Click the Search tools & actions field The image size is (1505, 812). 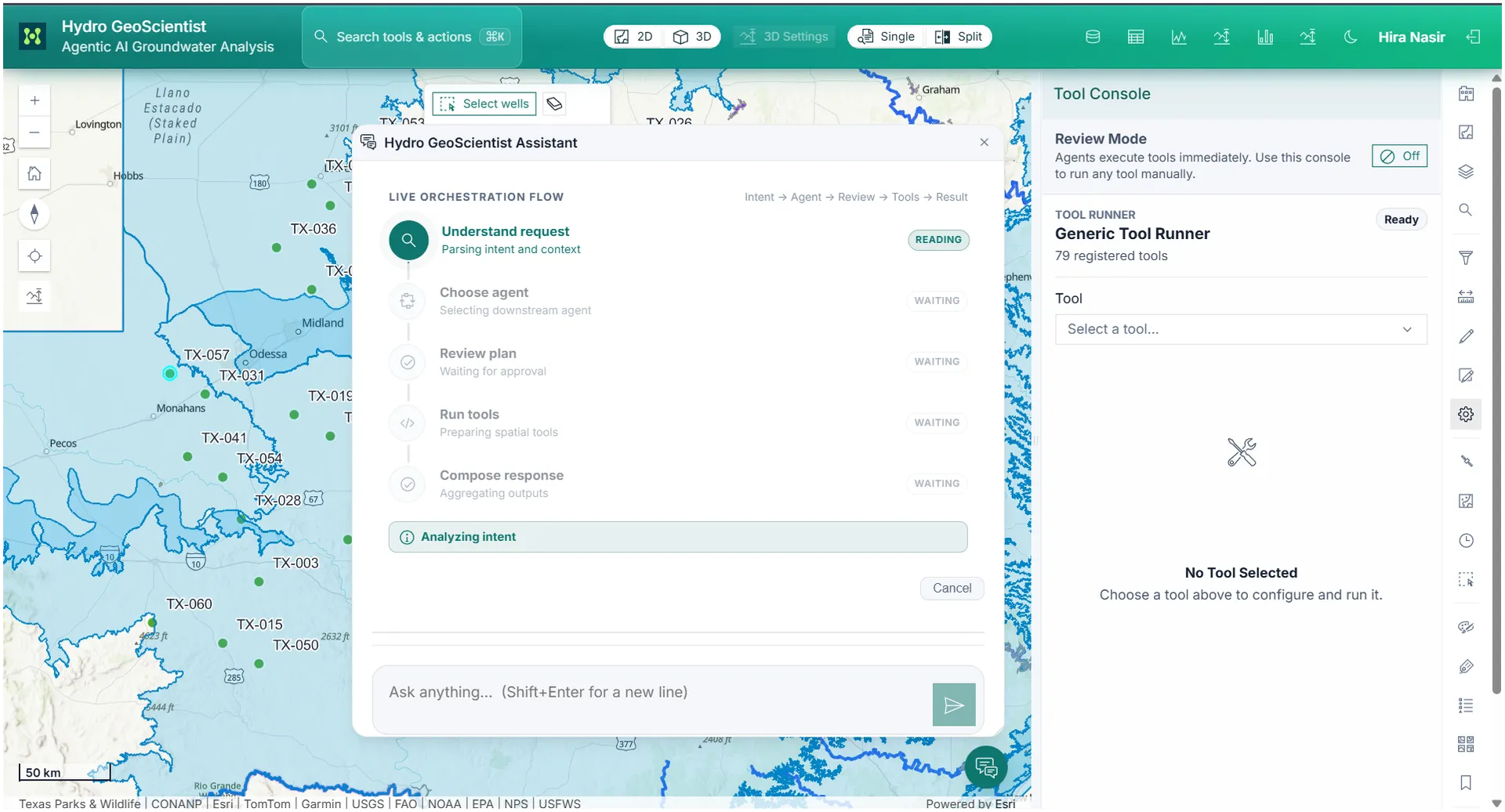[x=412, y=37]
